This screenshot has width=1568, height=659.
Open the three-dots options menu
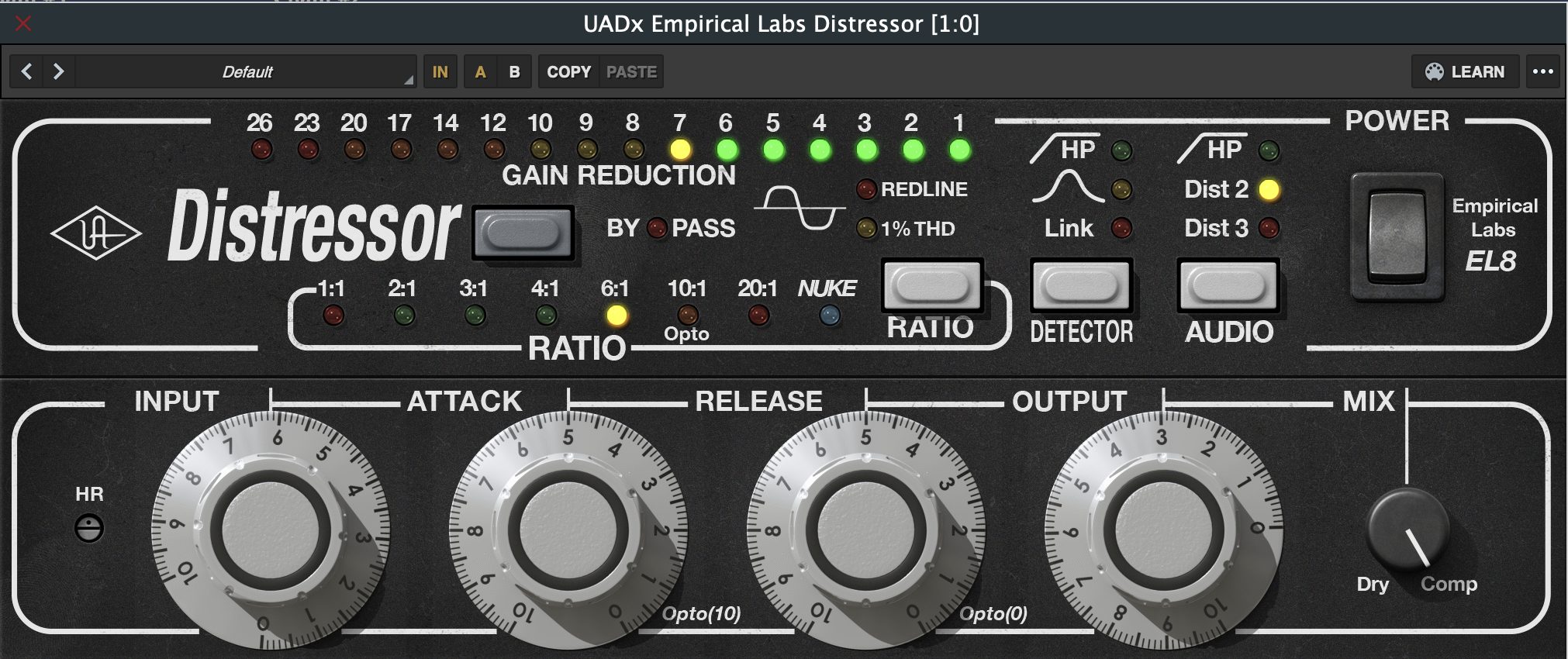pyautogui.click(x=1542, y=72)
